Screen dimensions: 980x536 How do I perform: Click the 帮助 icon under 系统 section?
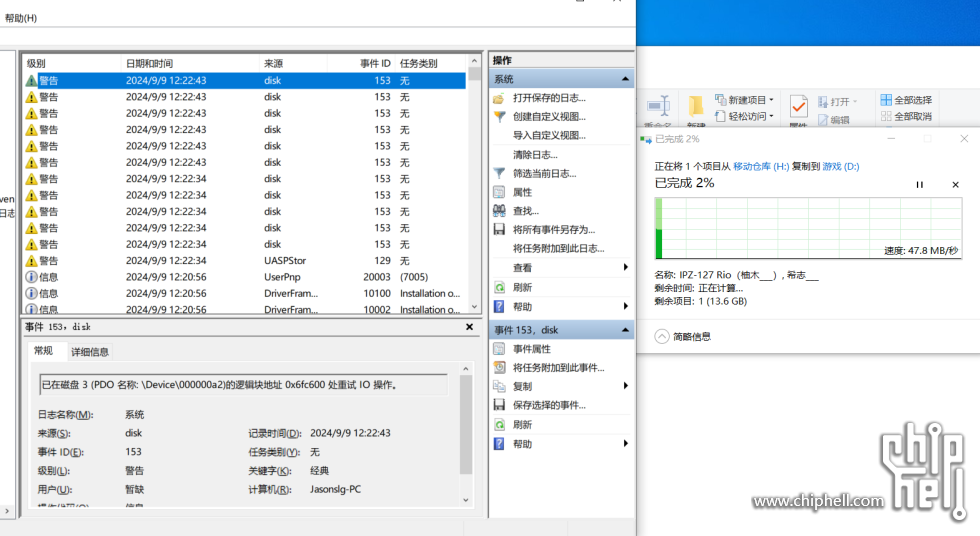[499, 307]
